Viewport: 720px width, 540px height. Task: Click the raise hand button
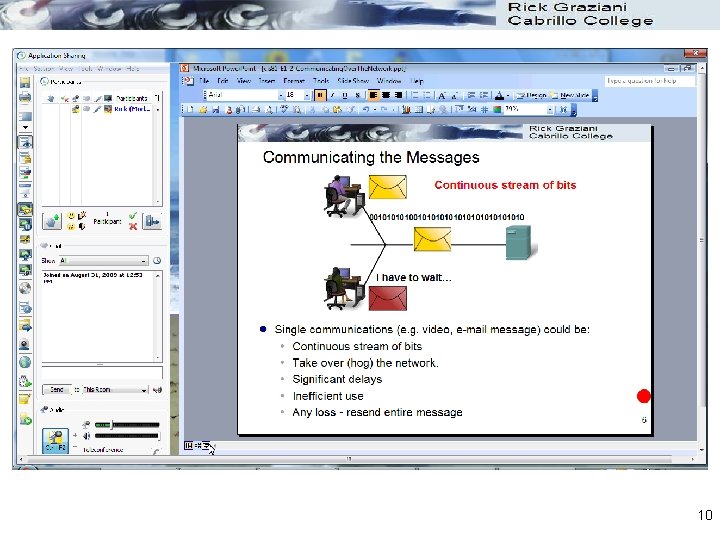(52, 221)
